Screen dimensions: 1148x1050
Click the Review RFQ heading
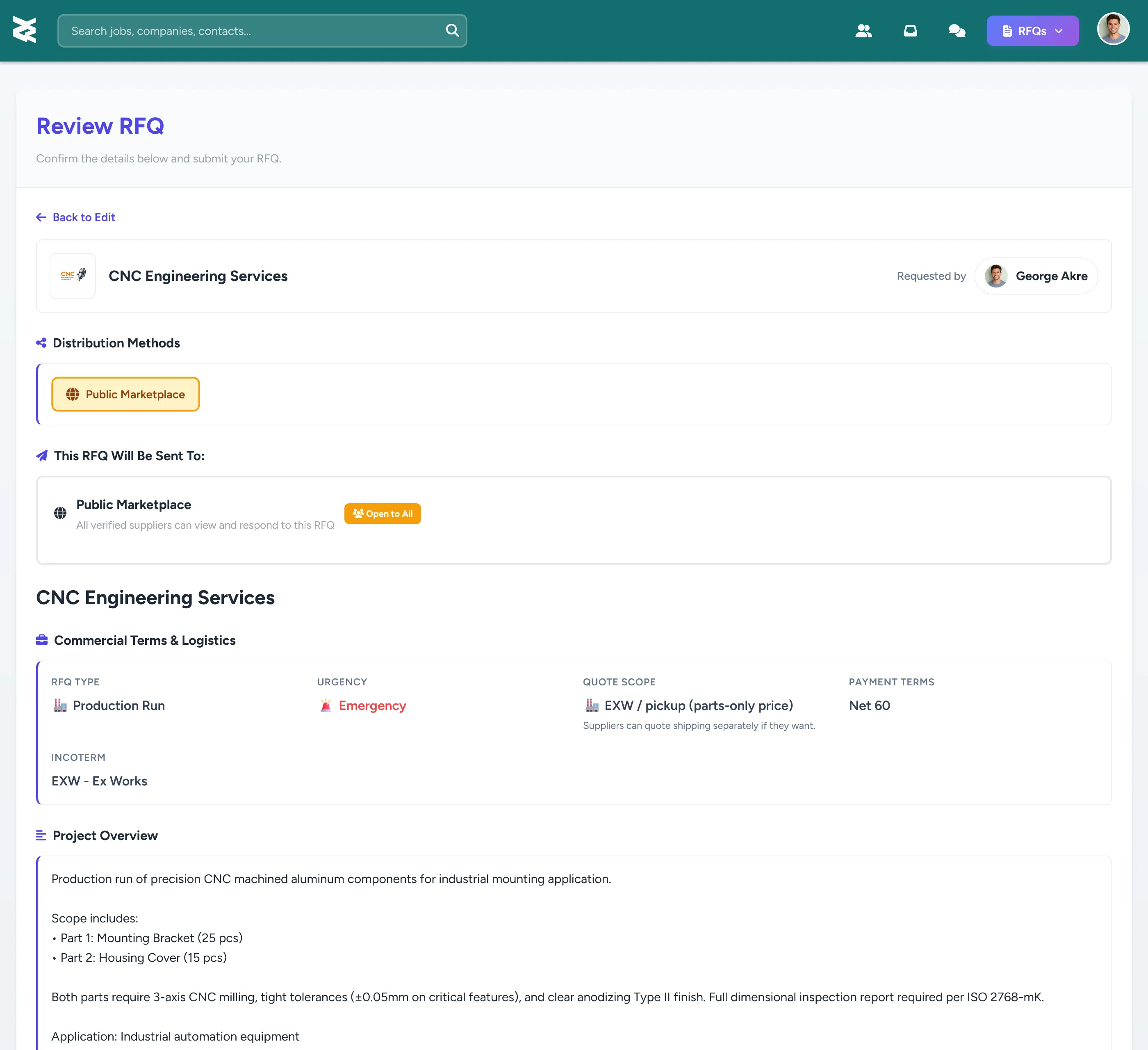tap(100, 126)
